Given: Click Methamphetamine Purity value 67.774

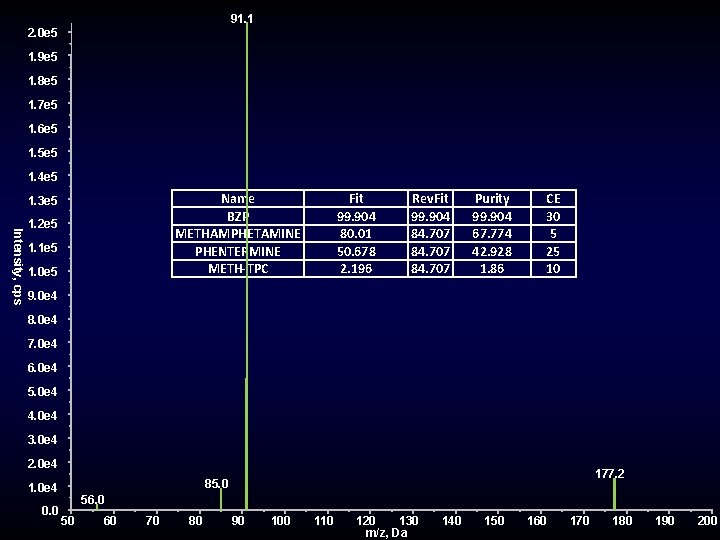Looking at the screenshot, I should [x=492, y=234].
